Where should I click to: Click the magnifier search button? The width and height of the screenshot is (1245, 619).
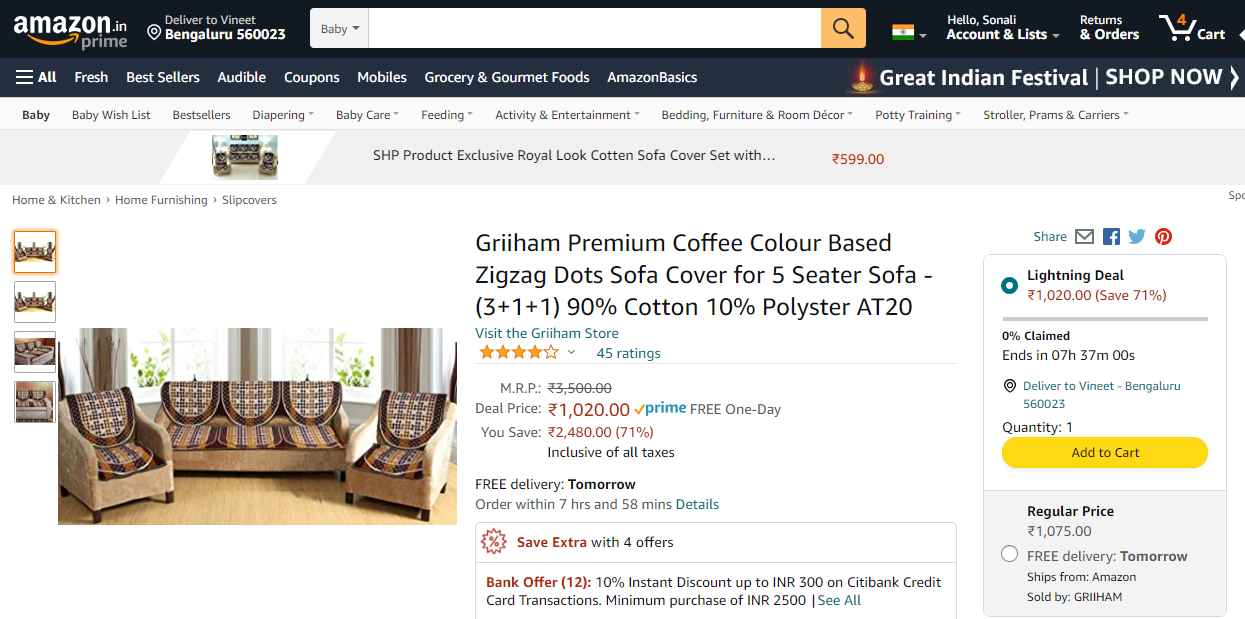point(843,28)
